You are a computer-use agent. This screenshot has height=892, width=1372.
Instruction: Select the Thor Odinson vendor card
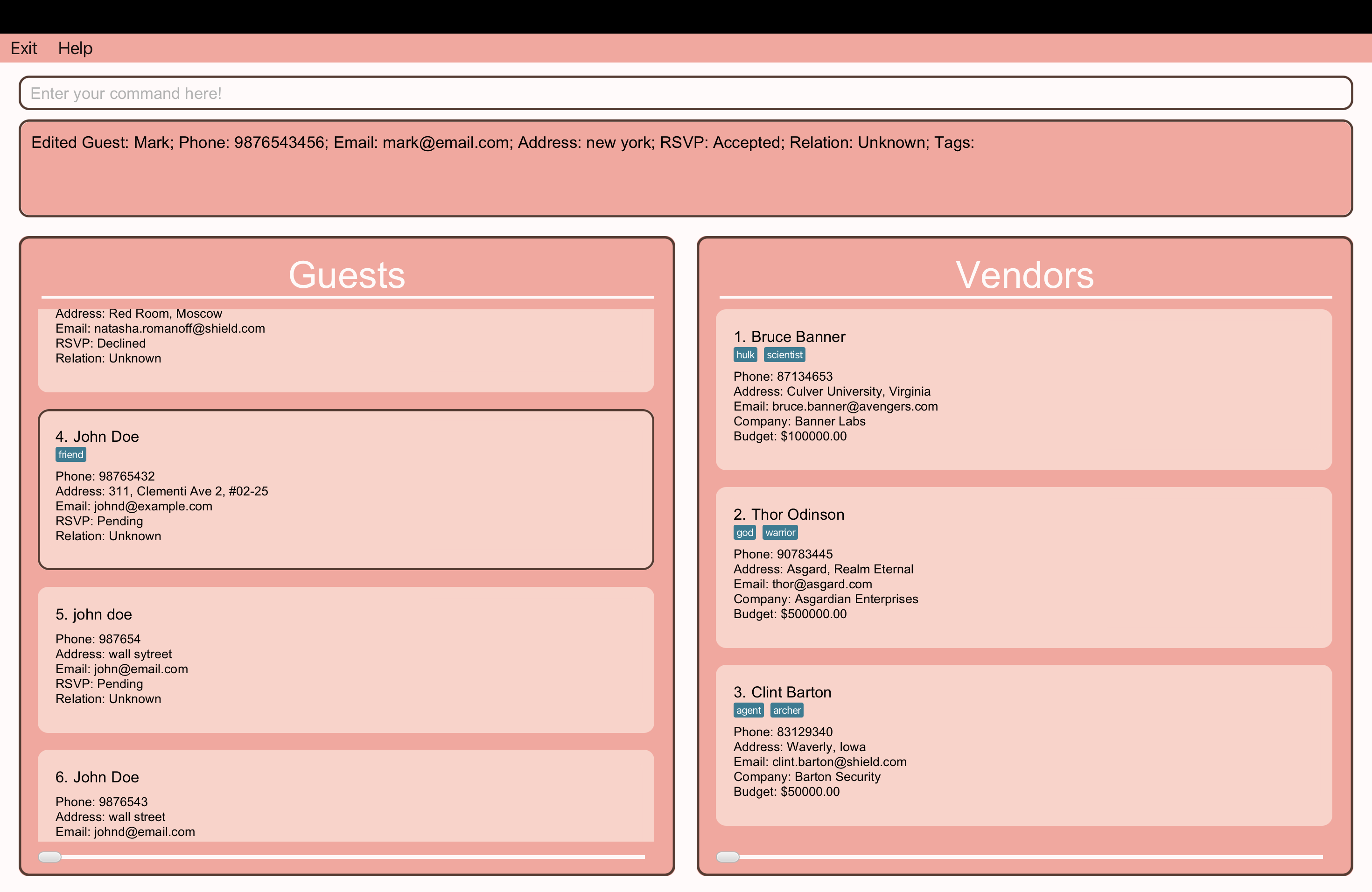(1023, 568)
